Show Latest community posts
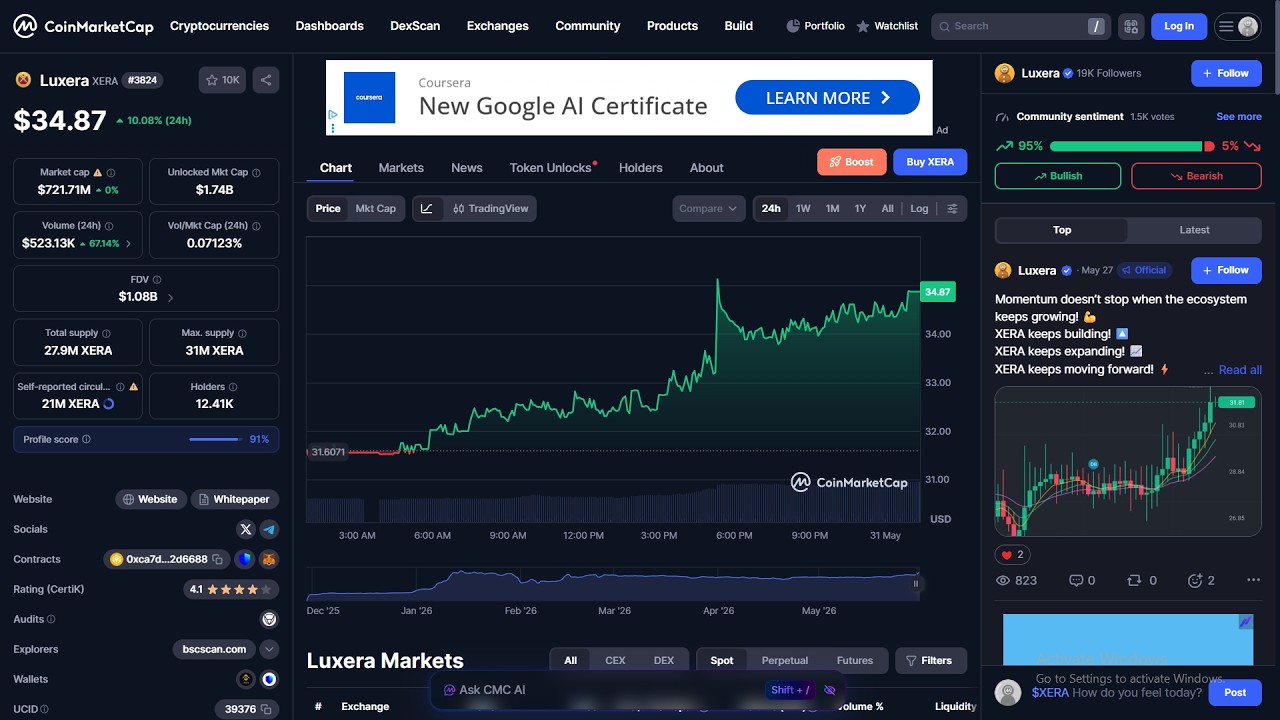 click(x=1194, y=230)
